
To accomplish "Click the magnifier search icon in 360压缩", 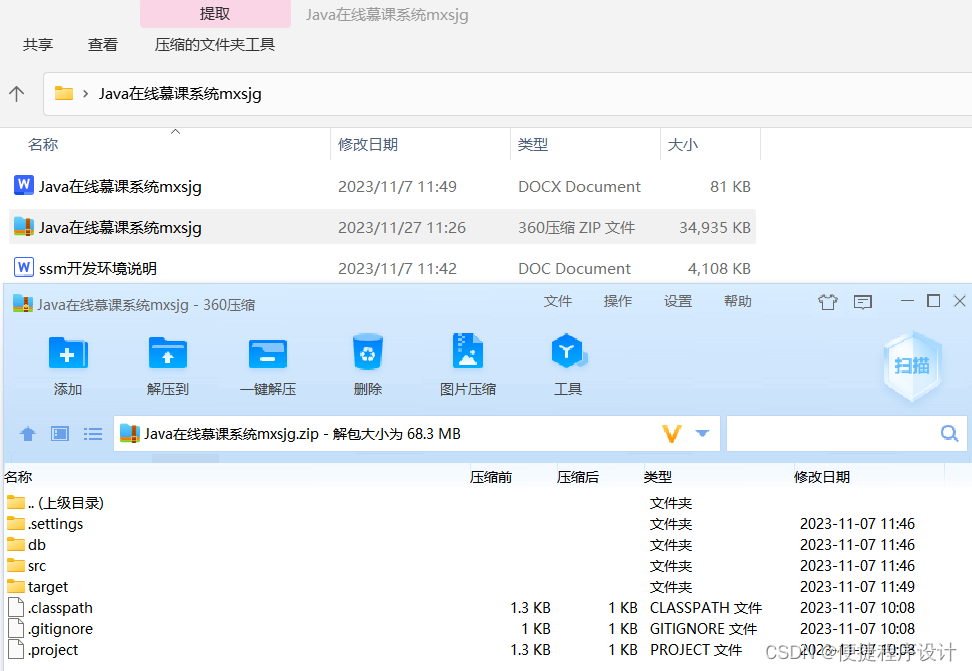I will click(x=950, y=433).
